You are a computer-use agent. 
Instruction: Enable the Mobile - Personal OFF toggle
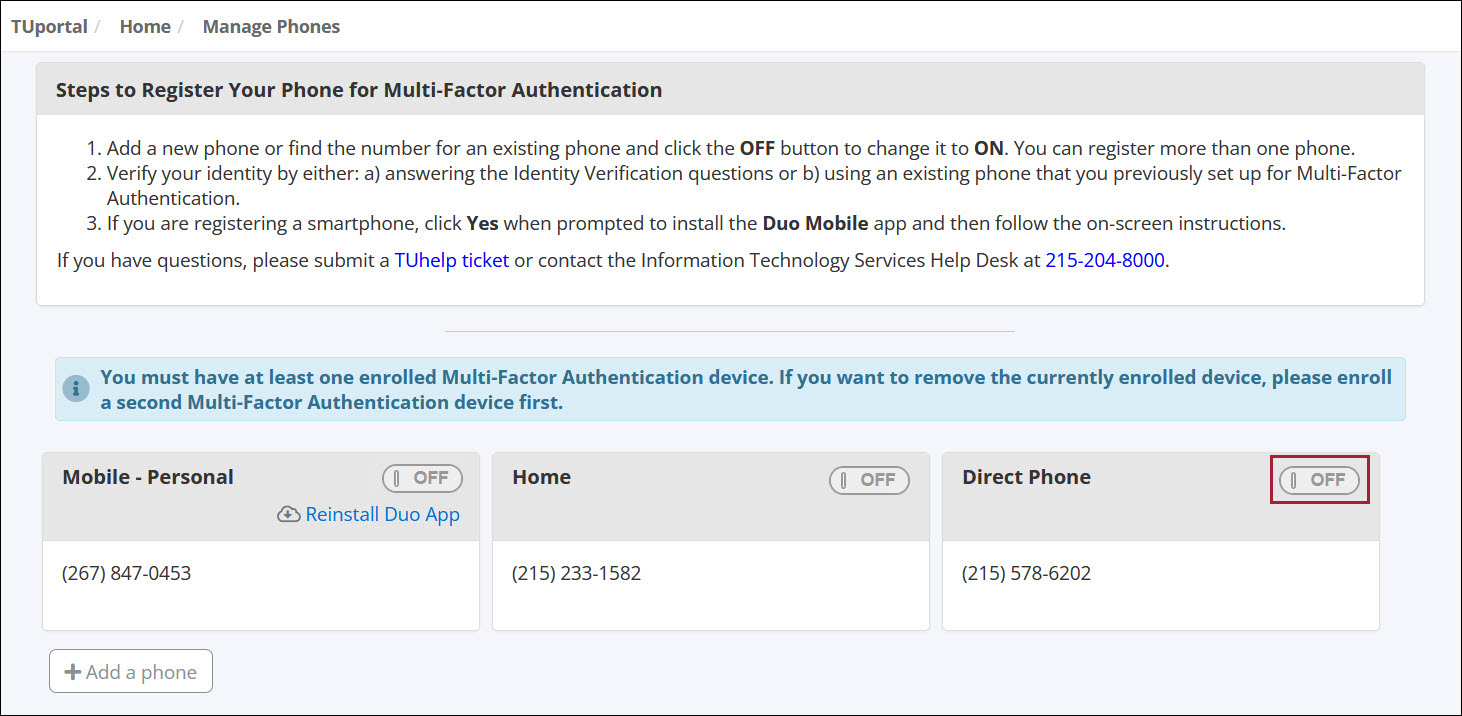click(x=422, y=478)
